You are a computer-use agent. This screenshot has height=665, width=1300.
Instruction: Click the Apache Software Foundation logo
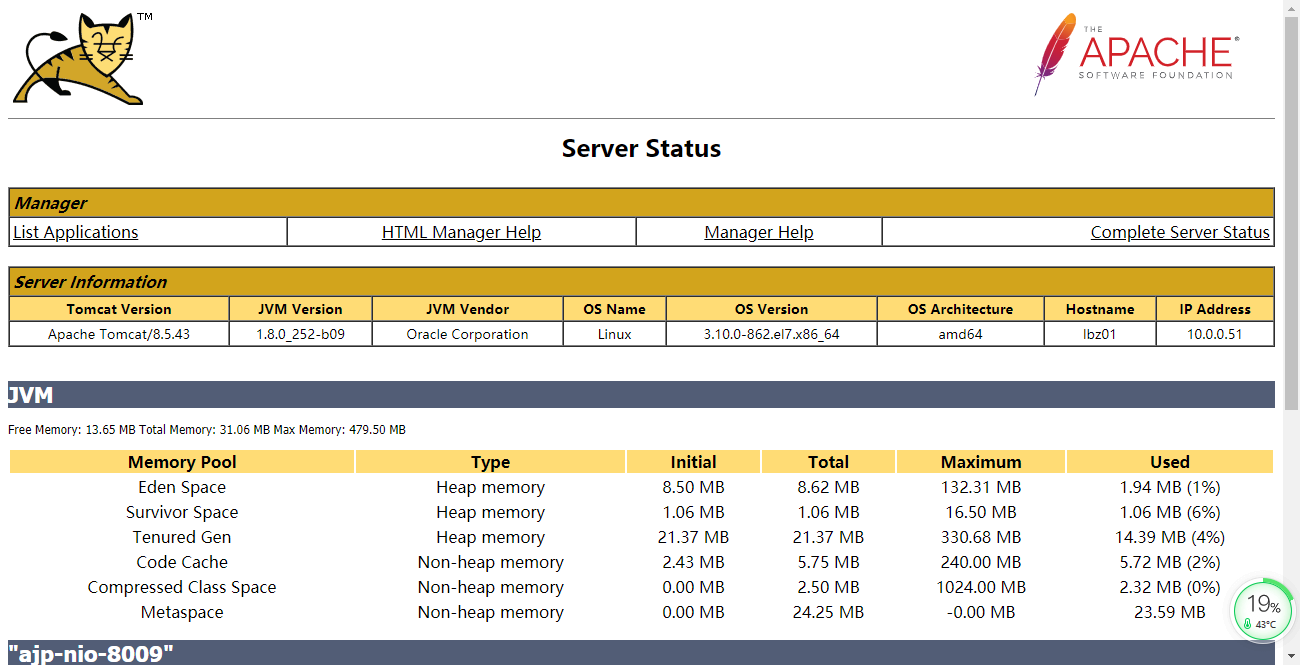[x=1137, y=54]
